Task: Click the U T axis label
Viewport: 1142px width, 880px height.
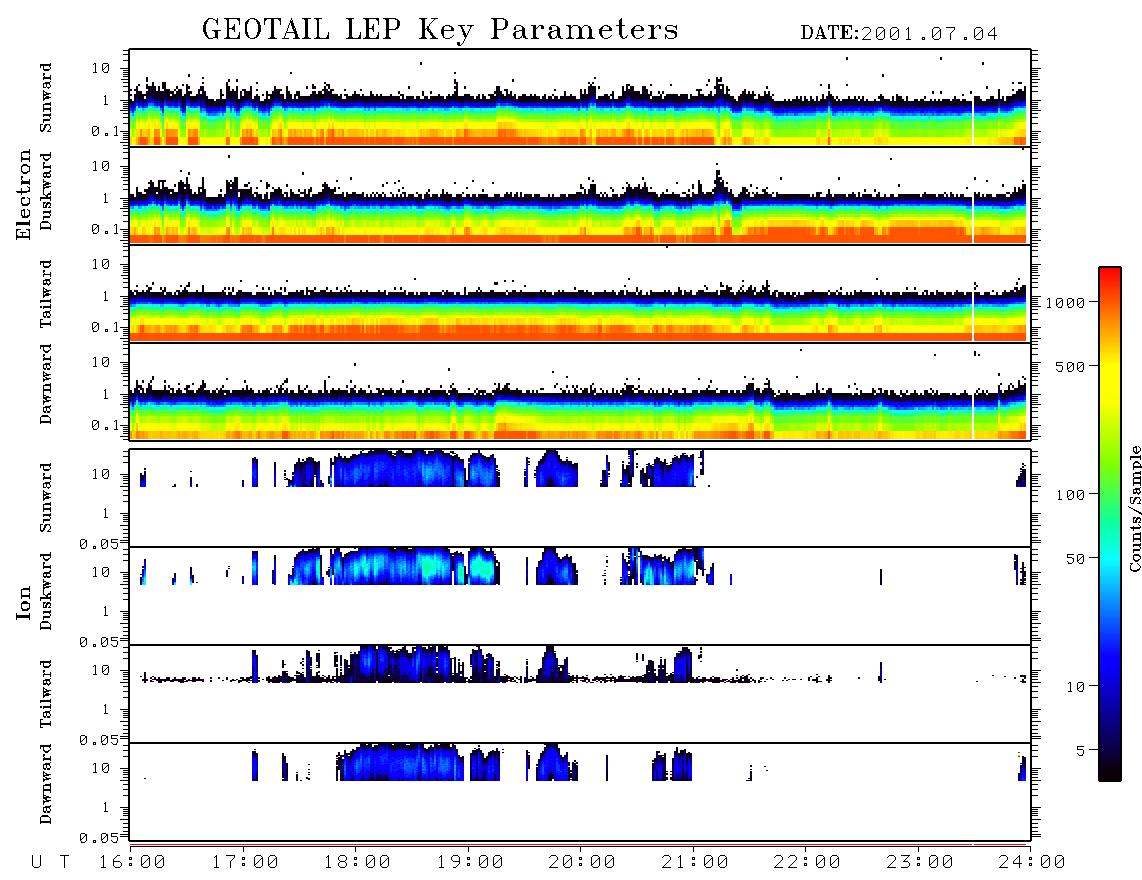Action: [x=50, y=863]
